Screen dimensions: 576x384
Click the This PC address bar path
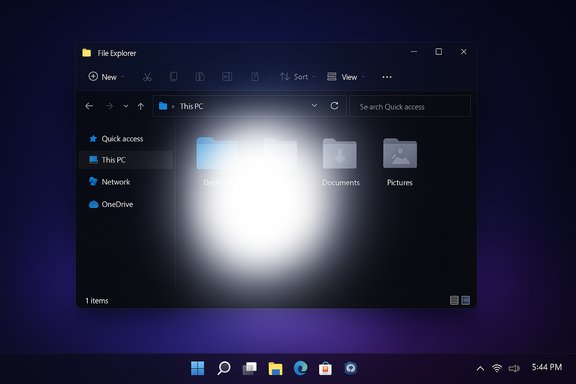point(191,106)
